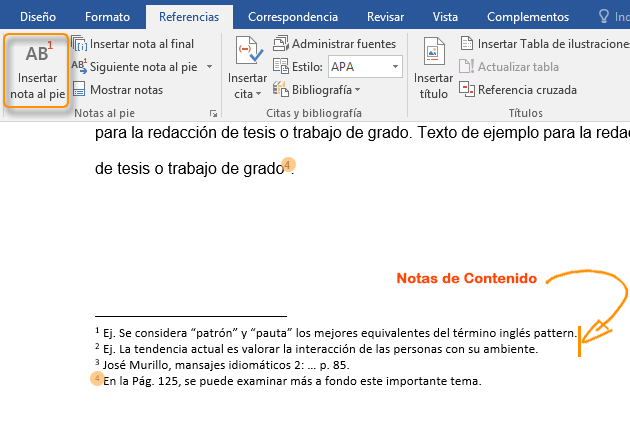Open the Complementos tab
630x425 pixels.
528,17
